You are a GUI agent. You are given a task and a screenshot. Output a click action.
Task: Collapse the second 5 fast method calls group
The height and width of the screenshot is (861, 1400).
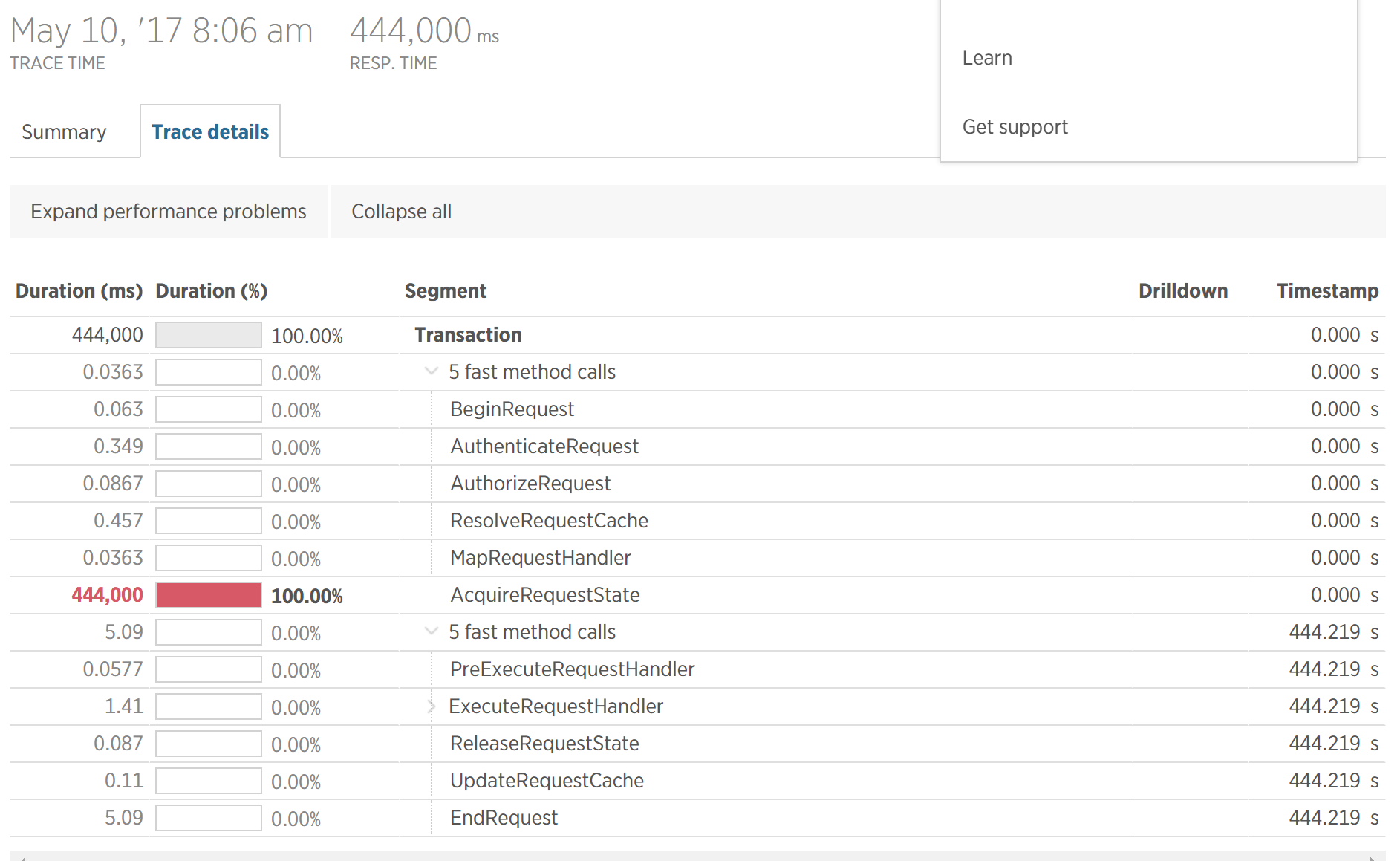431,631
